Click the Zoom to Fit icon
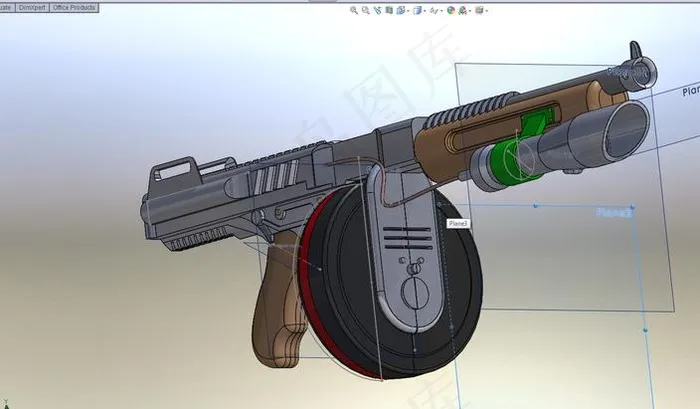Image resolution: width=700 pixels, height=409 pixels. (x=354, y=10)
